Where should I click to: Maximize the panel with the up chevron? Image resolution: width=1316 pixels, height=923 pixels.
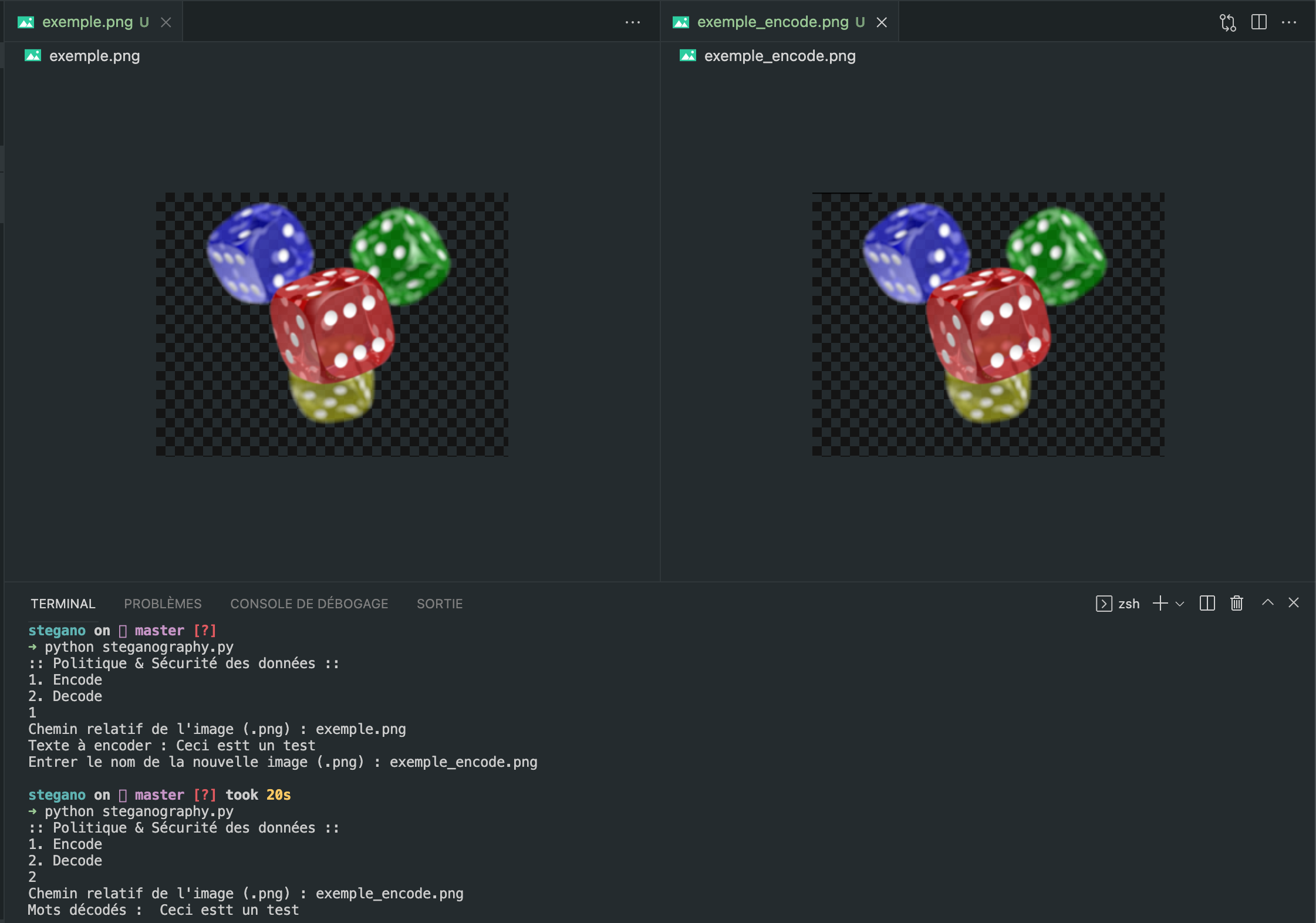(1268, 602)
